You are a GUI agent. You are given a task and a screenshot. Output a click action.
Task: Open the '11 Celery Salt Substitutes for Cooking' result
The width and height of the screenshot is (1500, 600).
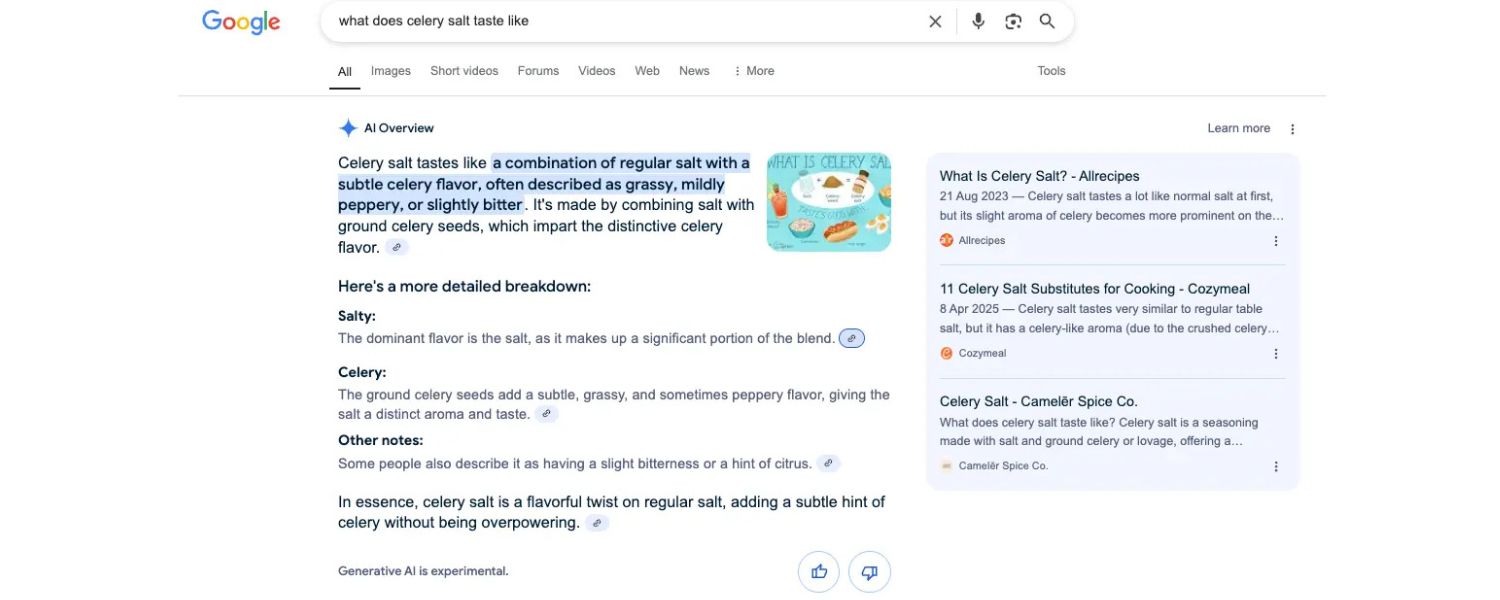[x=1095, y=288]
